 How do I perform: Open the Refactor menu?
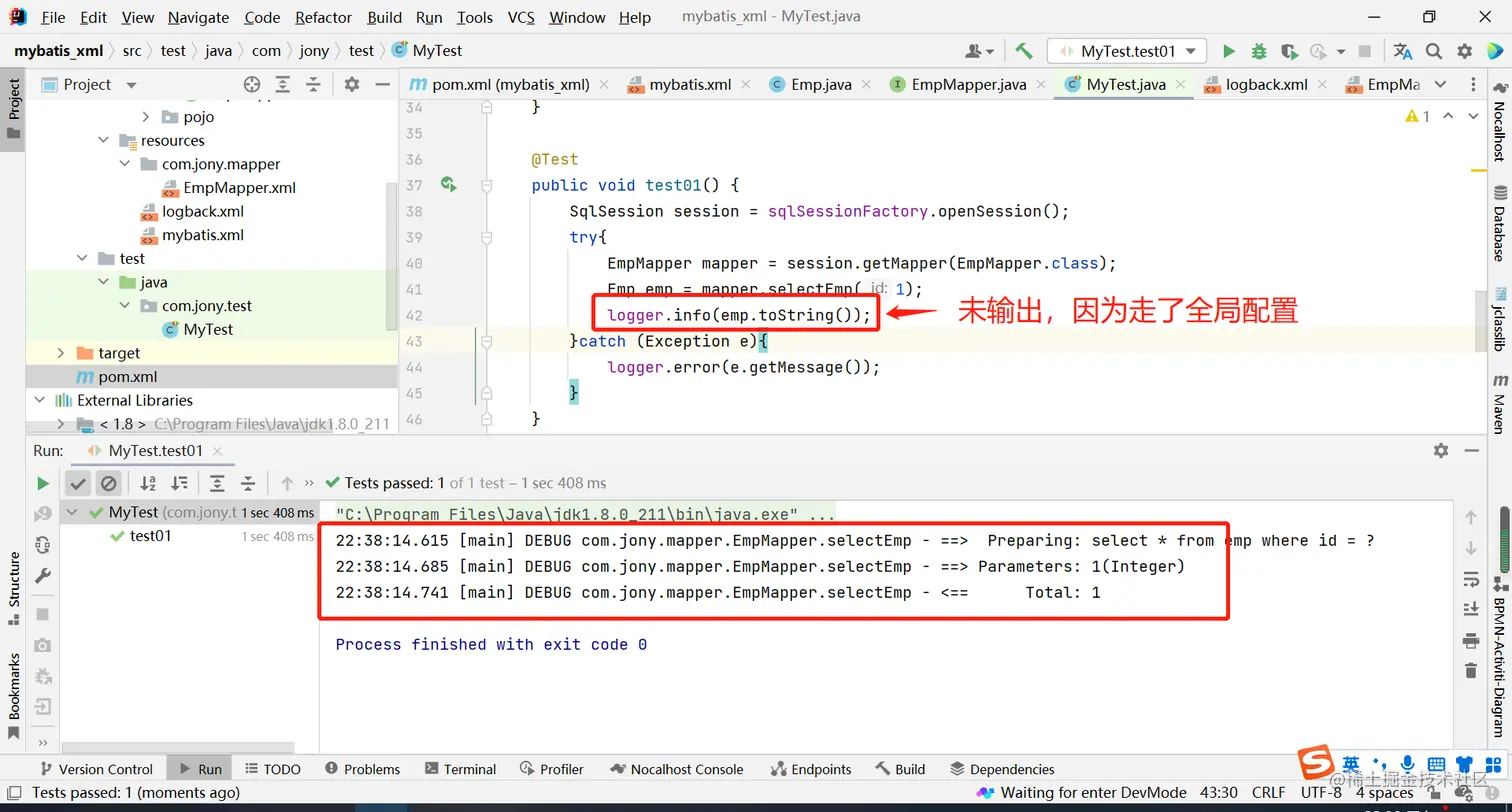coord(324,17)
